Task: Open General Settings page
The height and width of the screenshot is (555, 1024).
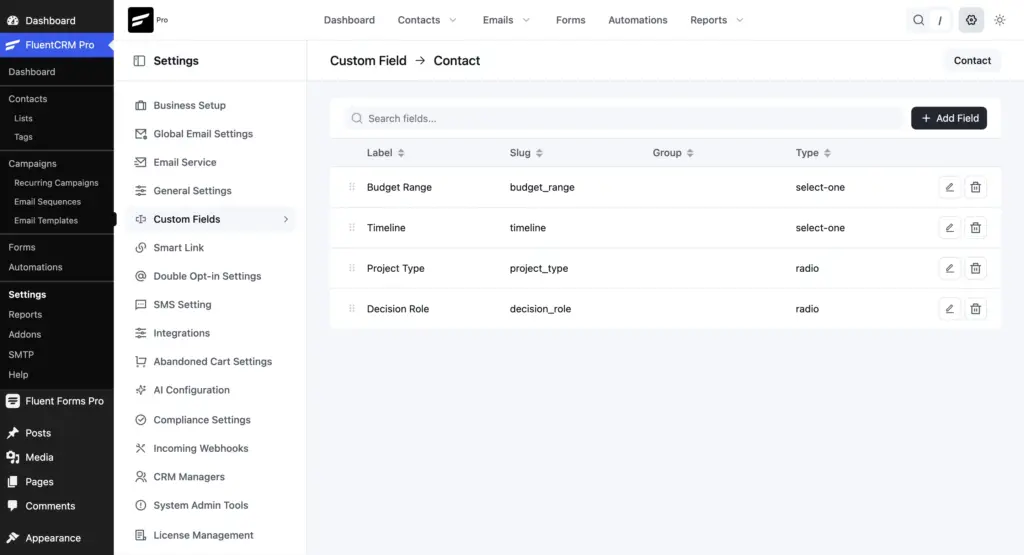Action: pyautogui.click(x=193, y=191)
